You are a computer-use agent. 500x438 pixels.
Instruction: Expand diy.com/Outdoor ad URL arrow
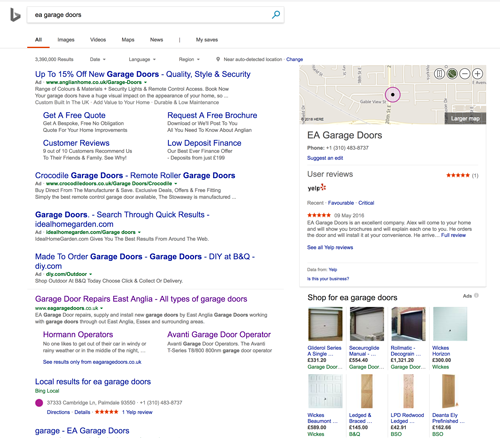pos(90,274)
